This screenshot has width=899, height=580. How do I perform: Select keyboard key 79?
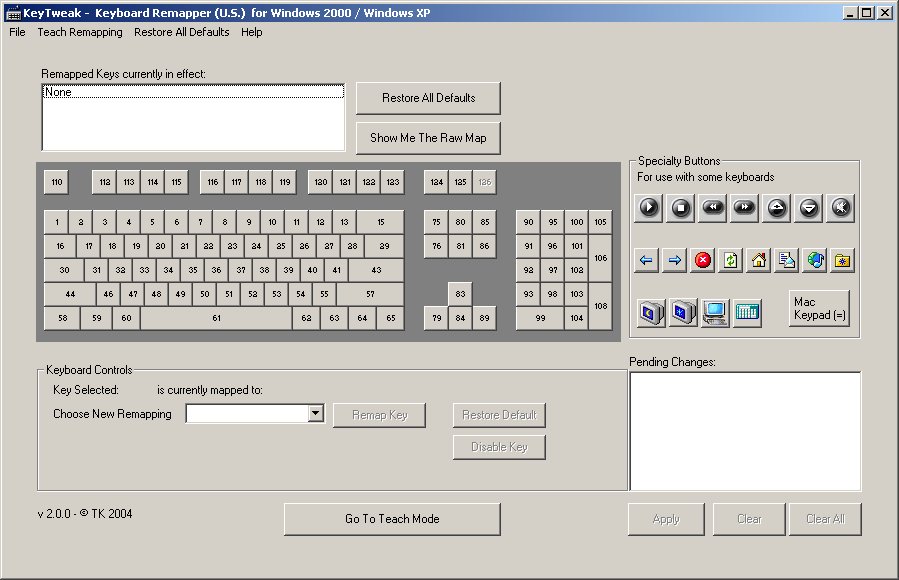click(436, 318)
